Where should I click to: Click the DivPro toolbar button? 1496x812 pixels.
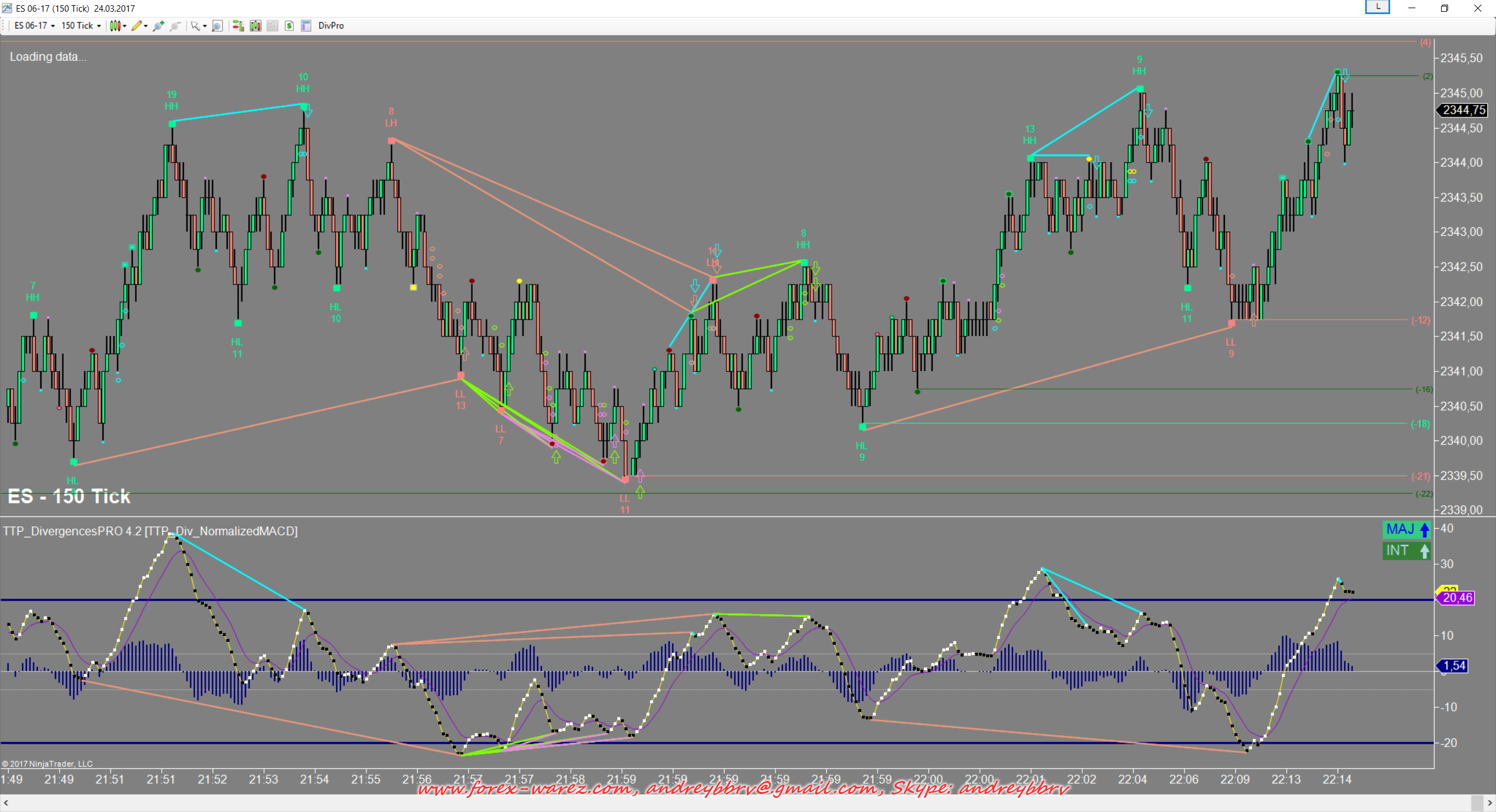click(x=331, y=26)
